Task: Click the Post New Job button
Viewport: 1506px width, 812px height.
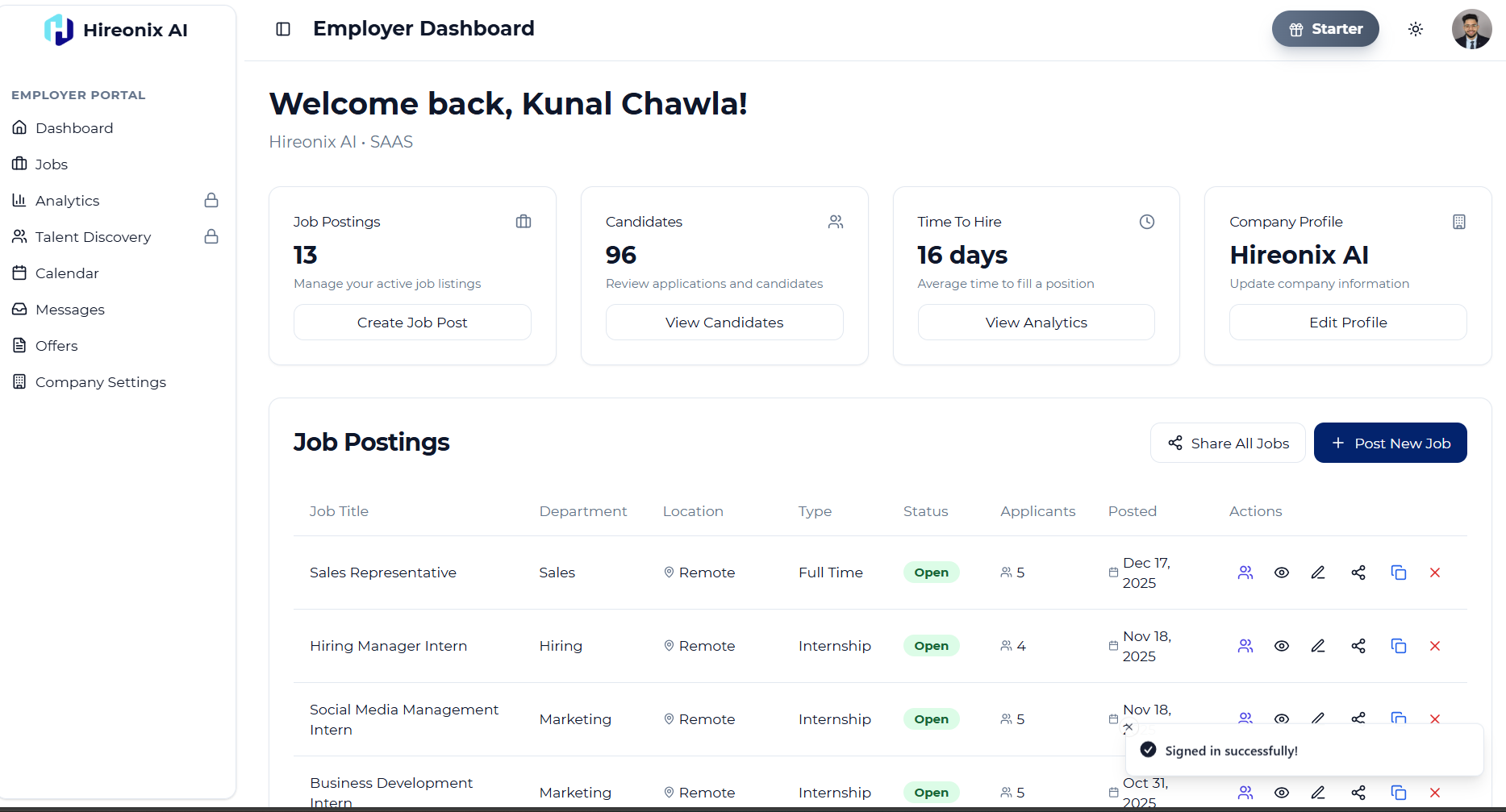Action: (x=1390, y=443)
